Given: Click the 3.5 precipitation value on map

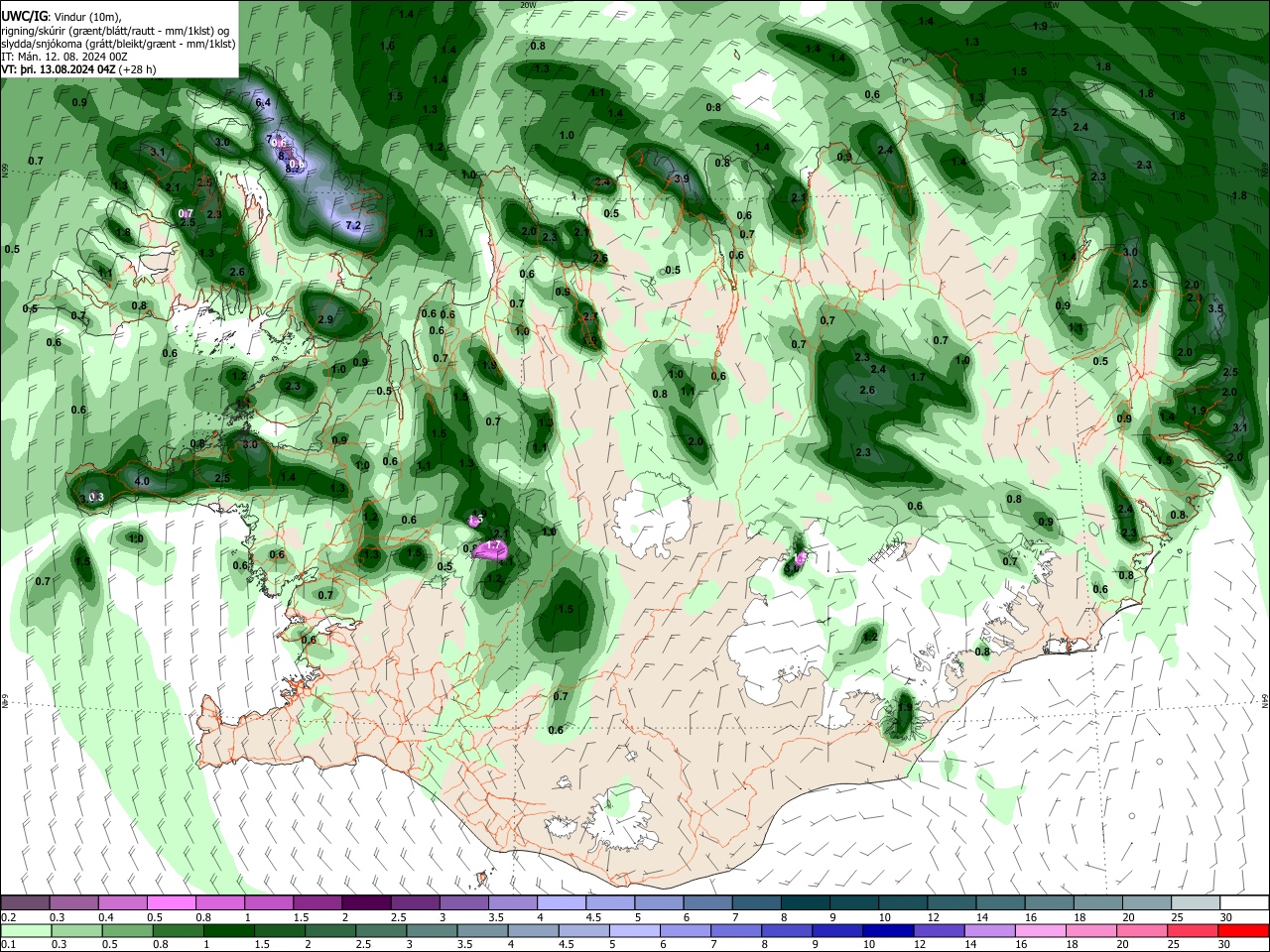Looking at the screenshot, I should tap(1216, 309).
